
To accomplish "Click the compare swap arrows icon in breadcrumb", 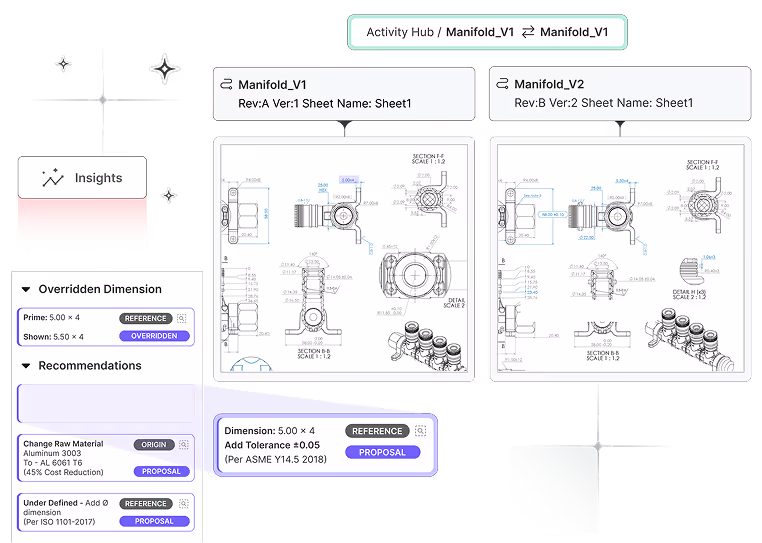I will (528, 32).
